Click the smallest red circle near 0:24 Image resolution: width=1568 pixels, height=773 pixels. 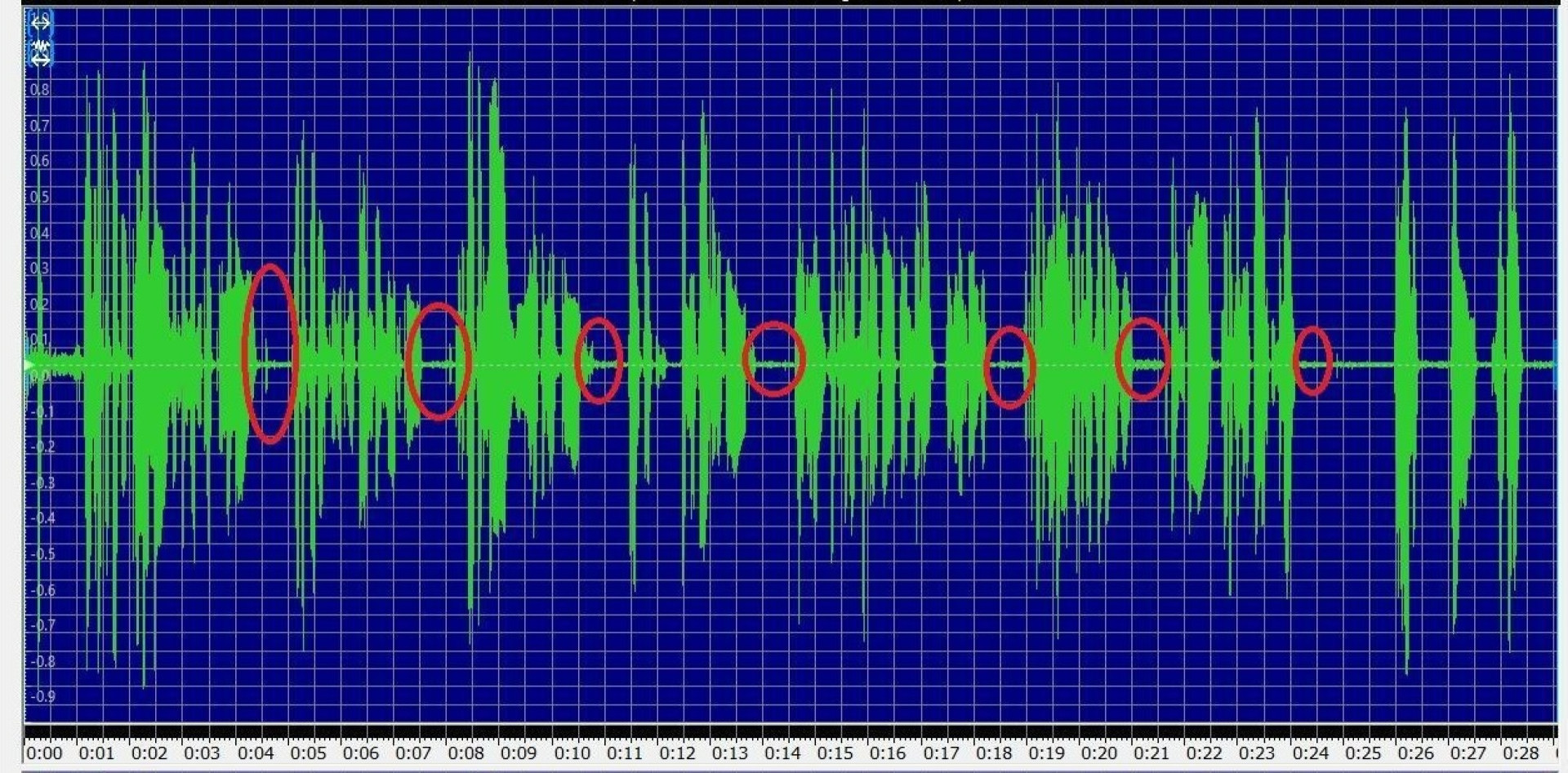click(x=1312, y=361)
